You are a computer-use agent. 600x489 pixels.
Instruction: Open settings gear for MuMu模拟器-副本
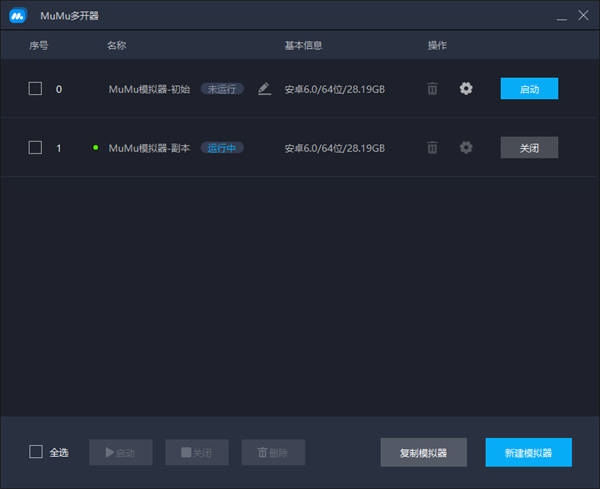[466, 147]
